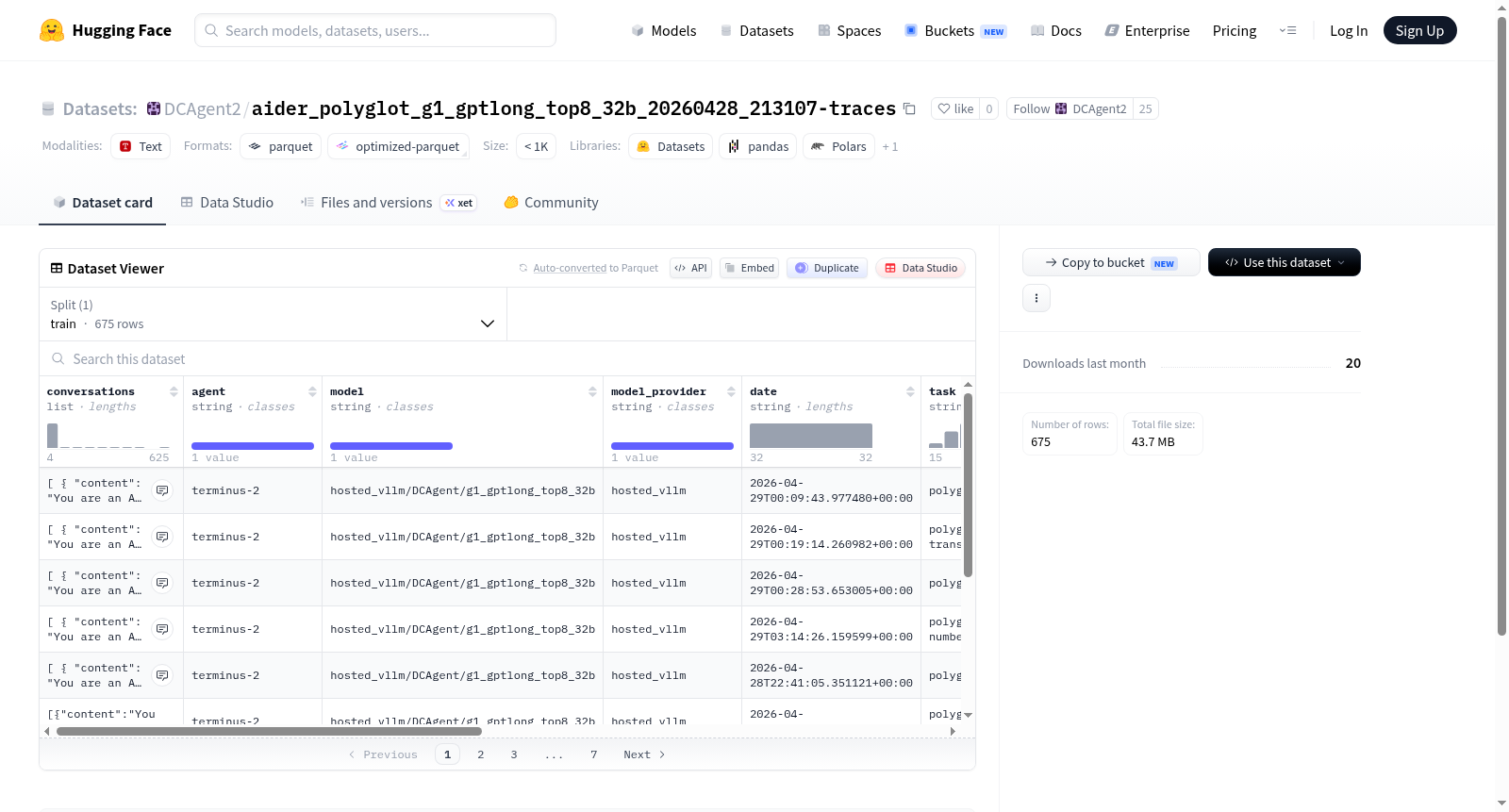The height and width of the screenshot is (812, 1509).
Task: Click the DCAgent2 organization avatar icon
Action: 154,108
